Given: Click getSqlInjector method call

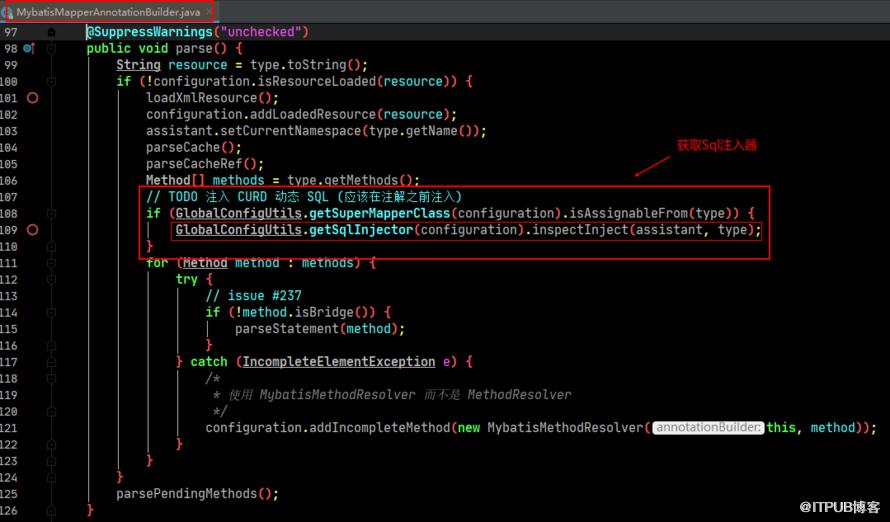Looking at the screenshot, I should [x=361, y=230].
